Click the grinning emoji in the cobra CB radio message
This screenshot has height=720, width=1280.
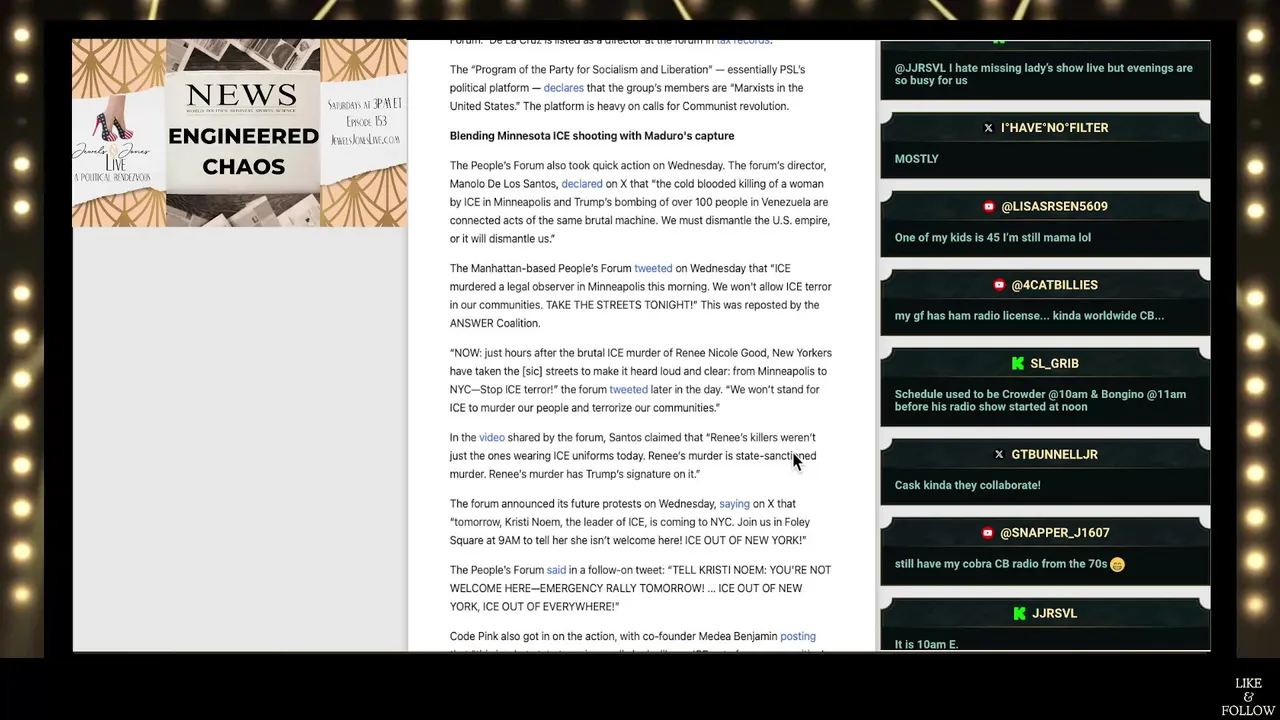click(x=1117, y=565)
